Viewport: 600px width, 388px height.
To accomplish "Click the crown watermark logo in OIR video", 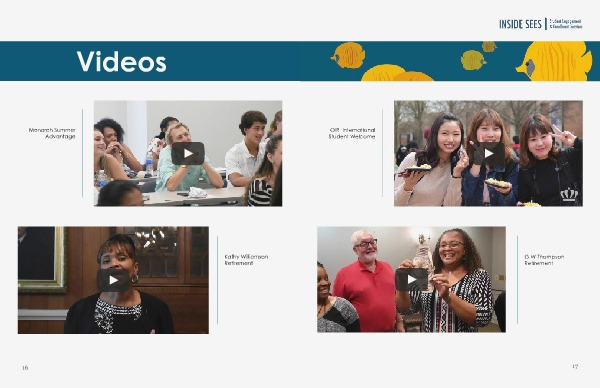I will coord(569,194).
